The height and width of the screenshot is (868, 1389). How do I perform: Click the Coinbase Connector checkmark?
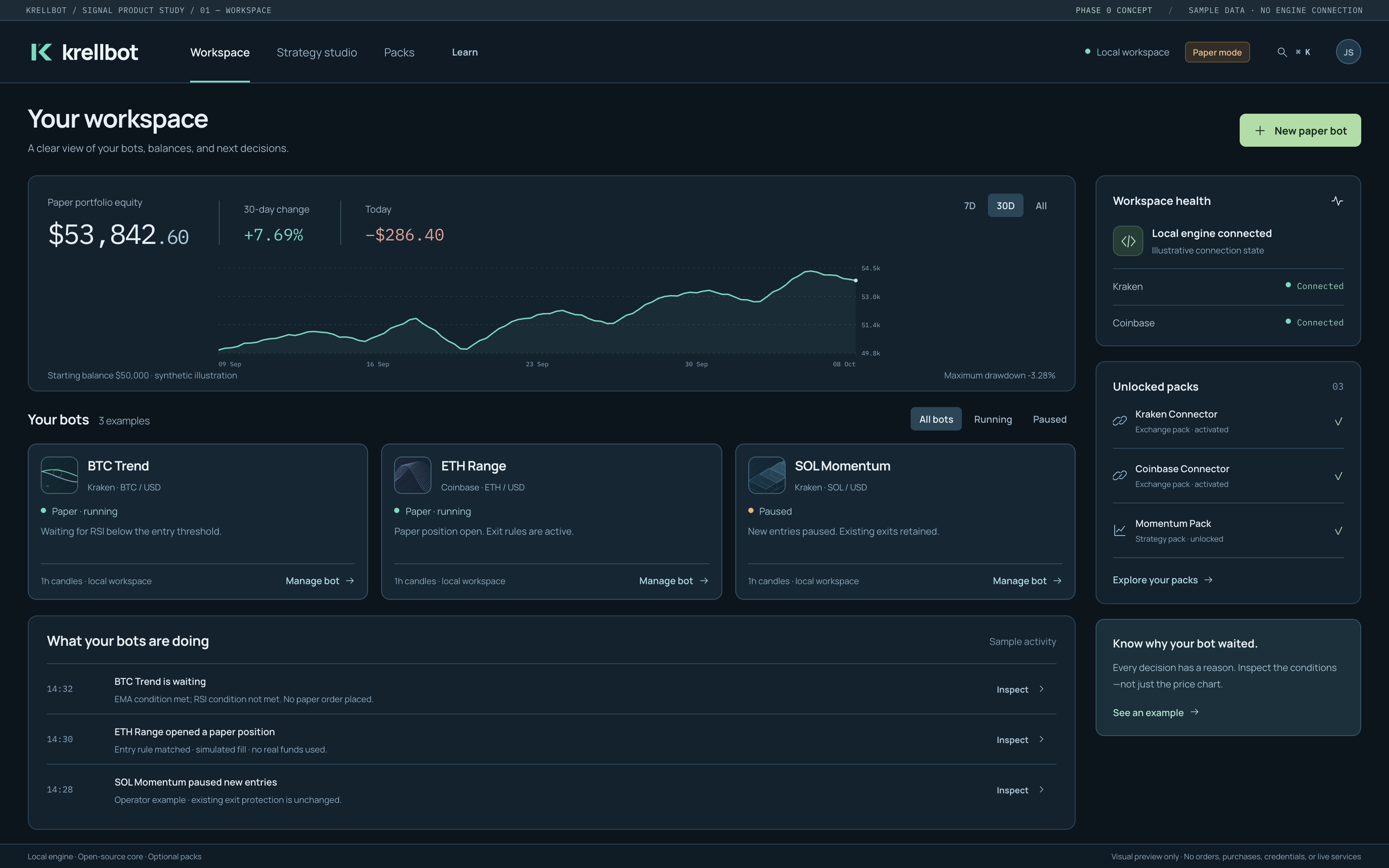[1339, 476]
